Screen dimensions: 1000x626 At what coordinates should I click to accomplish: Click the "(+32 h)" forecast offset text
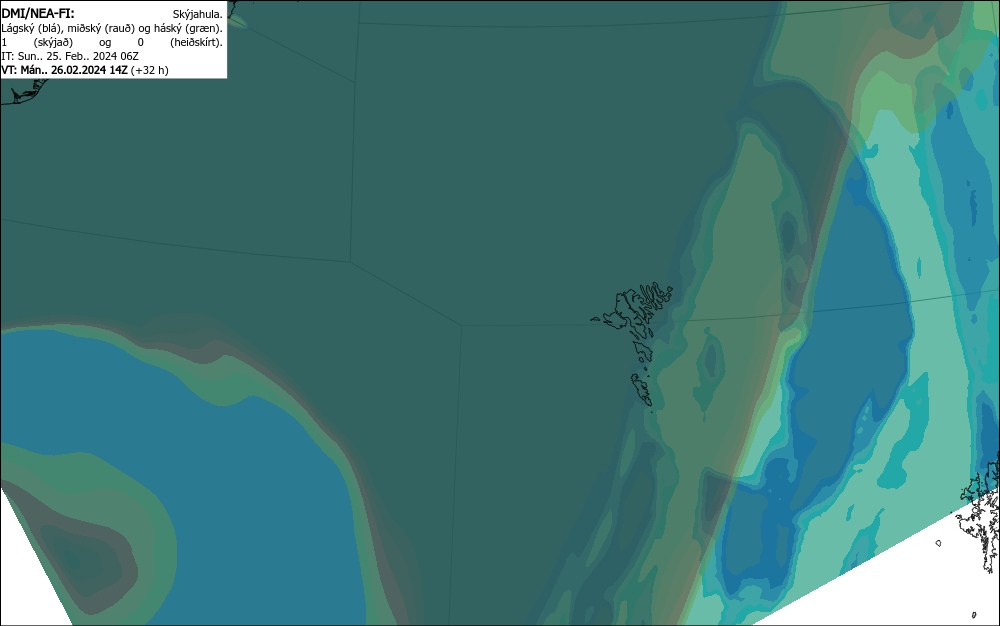[150, 70]
